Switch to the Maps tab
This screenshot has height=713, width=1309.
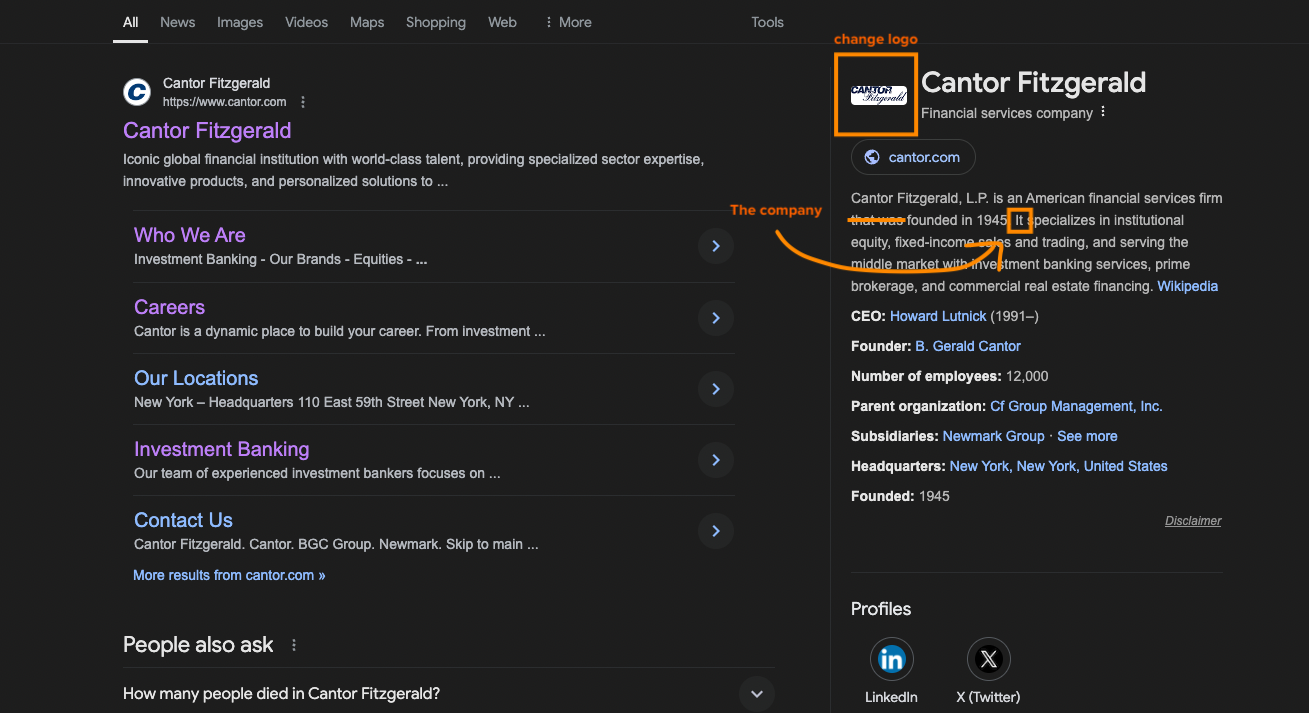(x=367, y=22)
